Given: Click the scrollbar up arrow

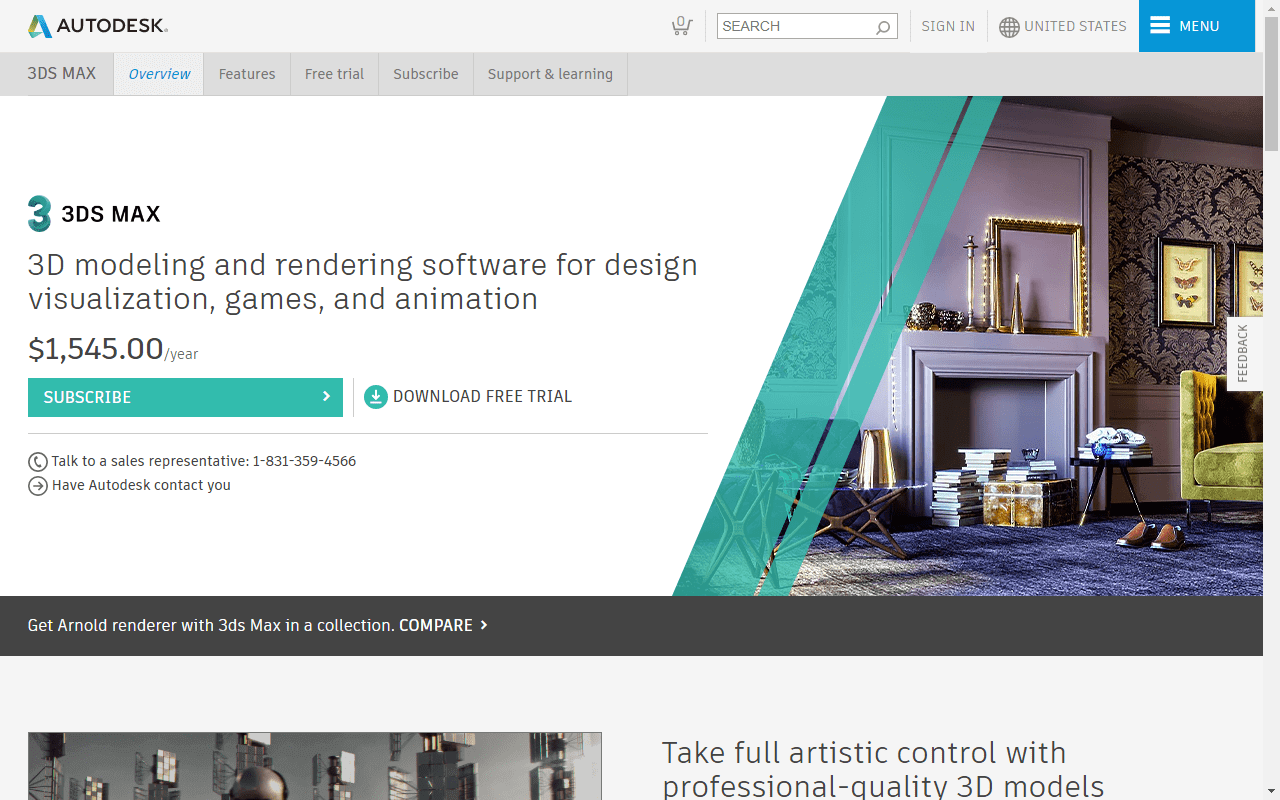Looking at the screenshot, I should [x=1271, y=8].
